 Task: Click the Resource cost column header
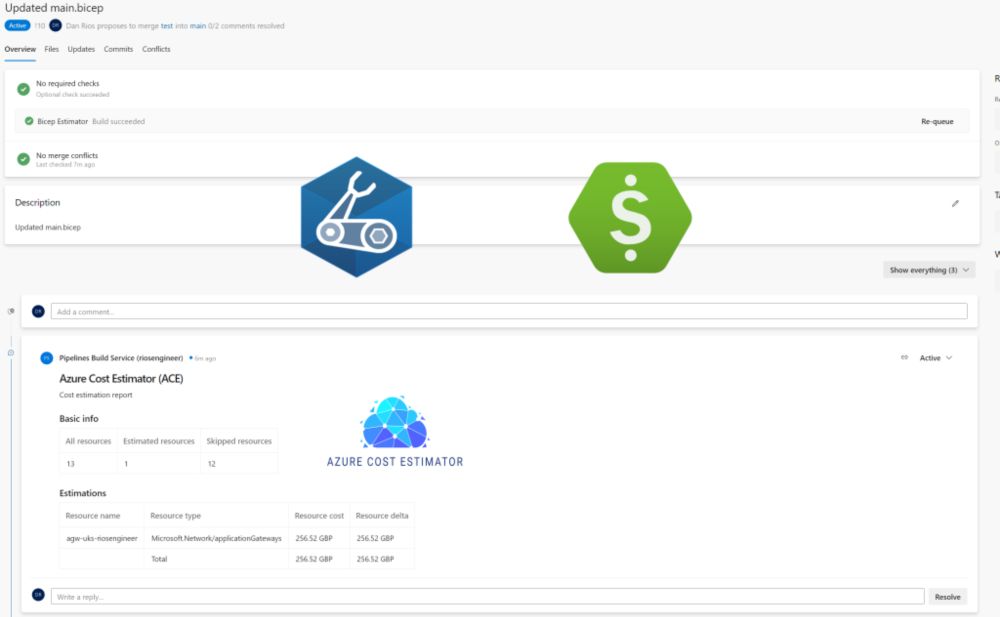point(319,516)
